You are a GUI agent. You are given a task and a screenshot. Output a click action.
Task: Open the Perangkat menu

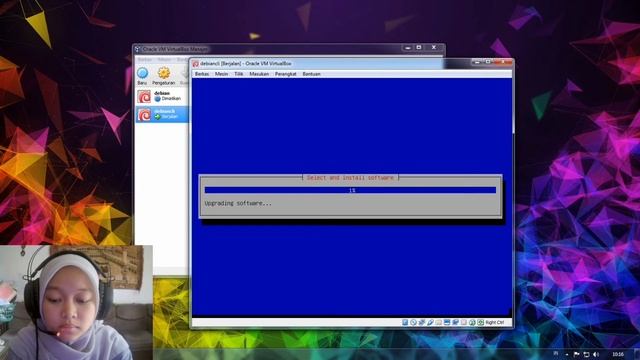click(285, 74)
